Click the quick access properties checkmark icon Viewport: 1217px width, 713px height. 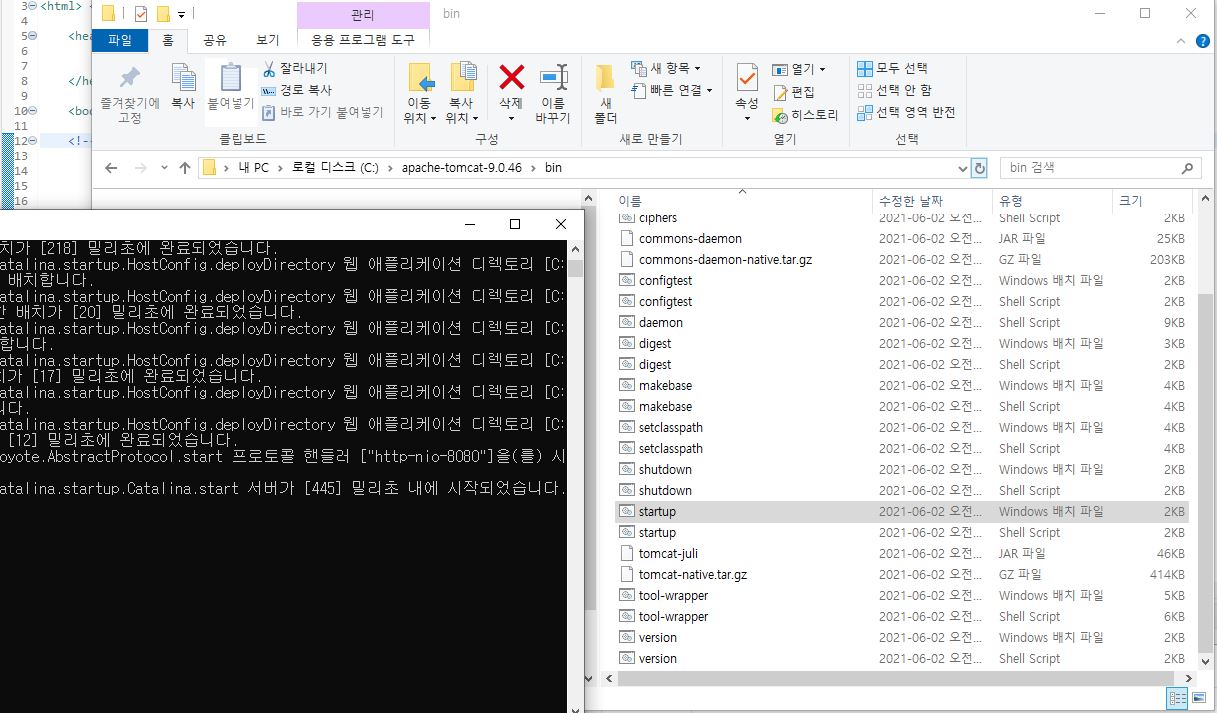click(140, 14)
